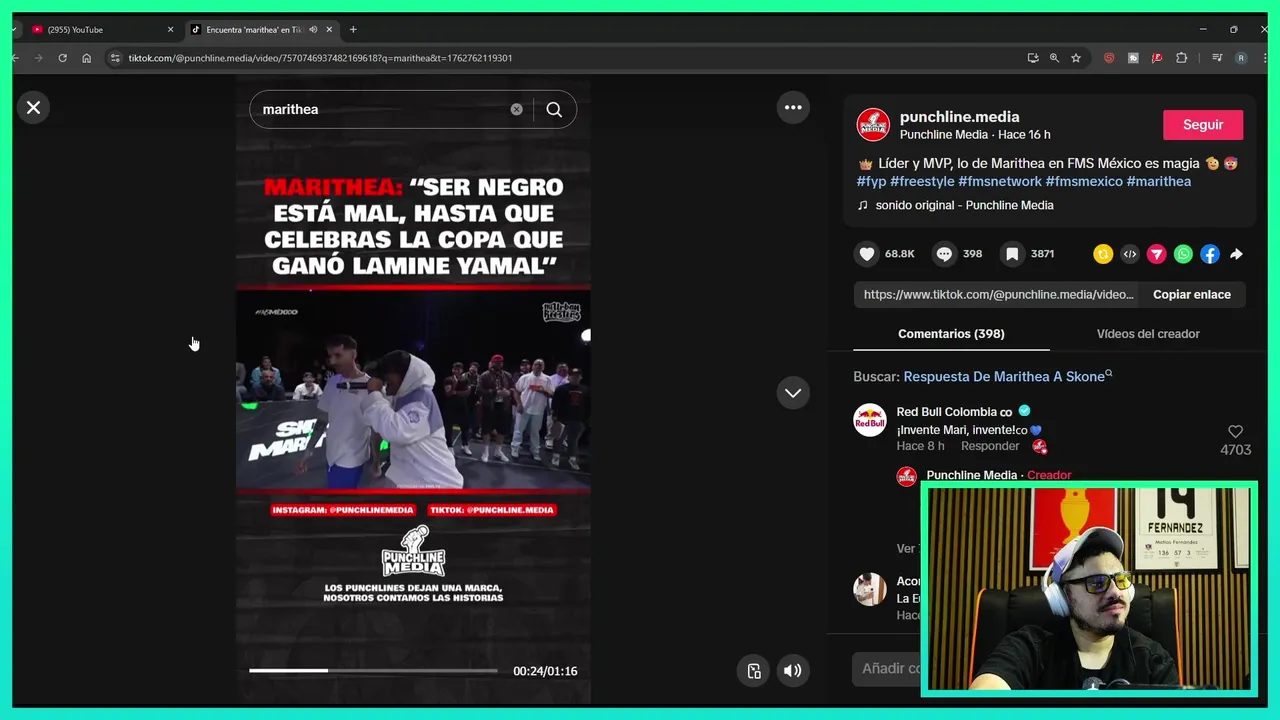The image size is (1280, 720).
Task: Go to browser home page
Action: tap(86, 58)
